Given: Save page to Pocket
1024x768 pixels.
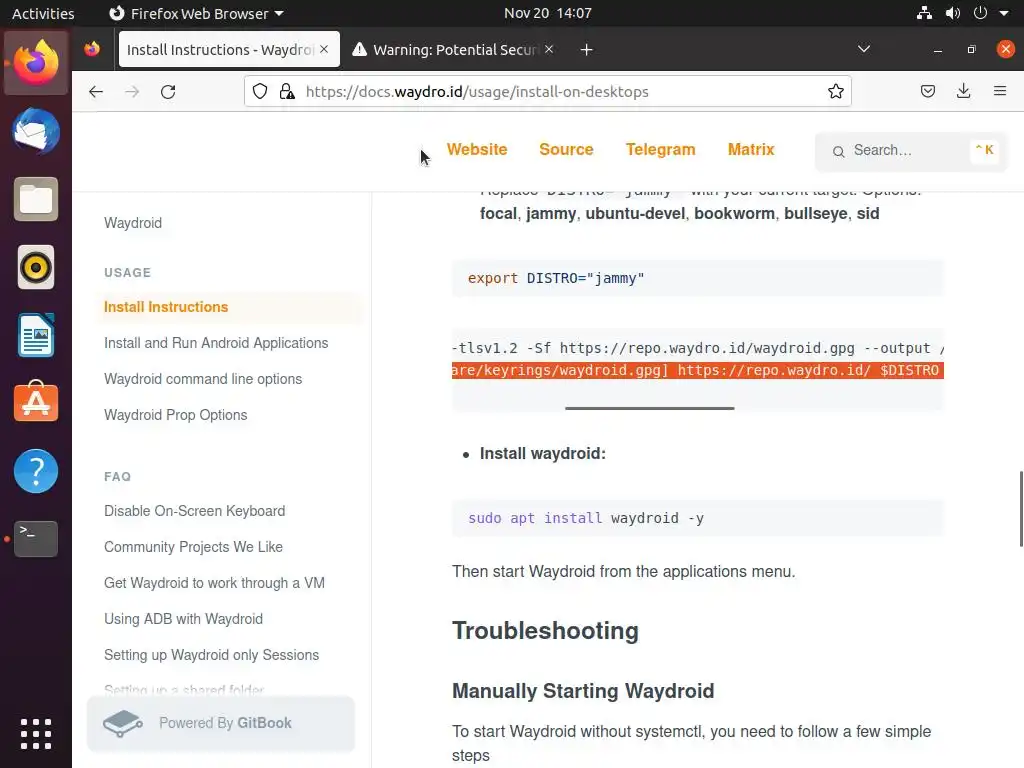Looking at the screenshot, I should click(927, 91).
